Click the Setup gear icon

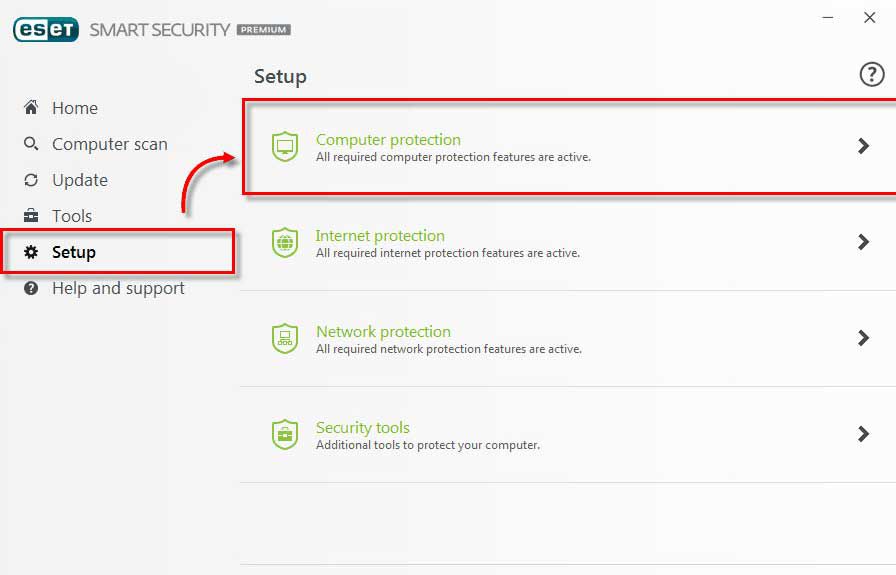point(31,252)
